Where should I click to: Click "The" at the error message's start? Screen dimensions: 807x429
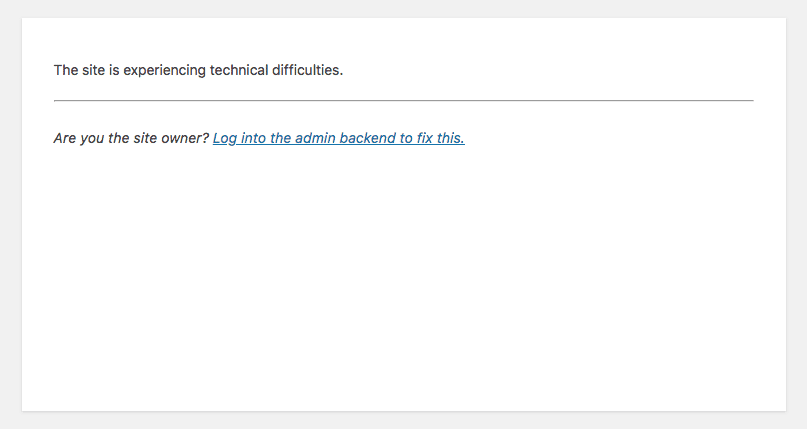(66, 70)
